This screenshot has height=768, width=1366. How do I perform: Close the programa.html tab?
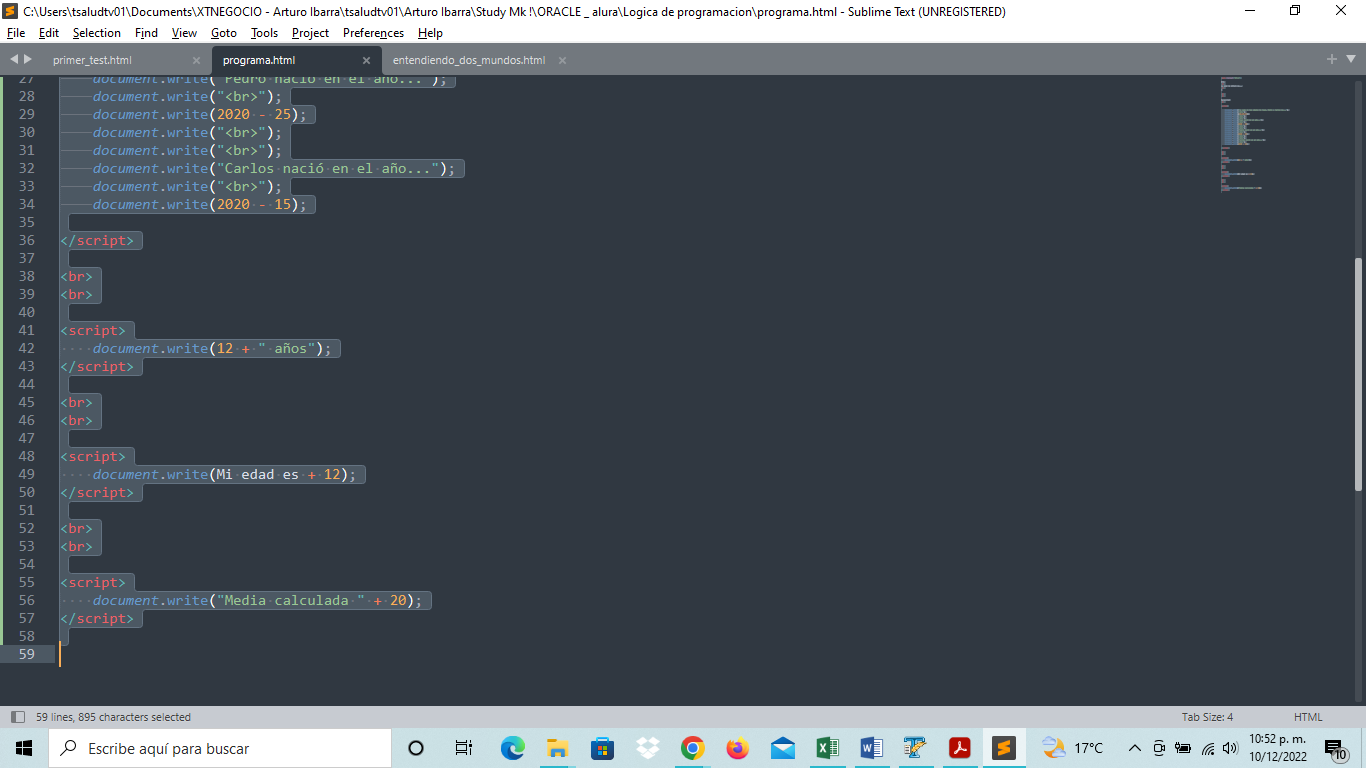click(366, 60)
